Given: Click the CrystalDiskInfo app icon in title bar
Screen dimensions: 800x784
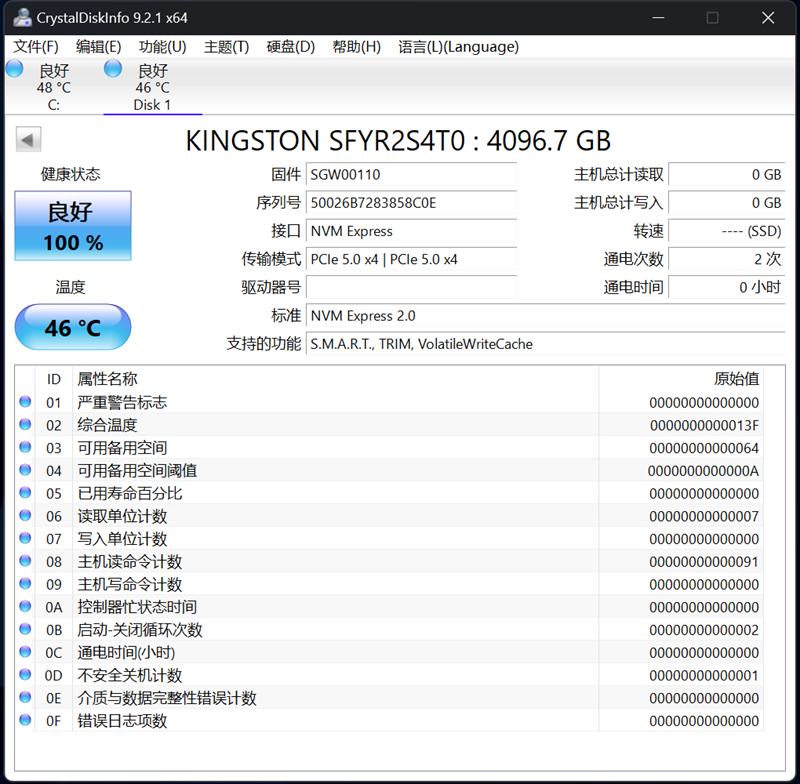Looking at the screenshot, I should [22, 18].
